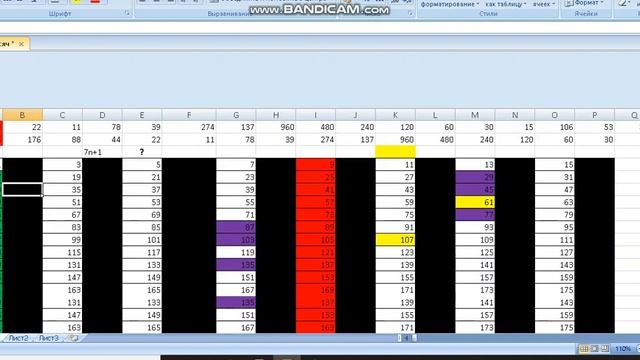640x360 pixels.
Task: Click the insert new worksheet icon
Action: [x=74, y=338]
